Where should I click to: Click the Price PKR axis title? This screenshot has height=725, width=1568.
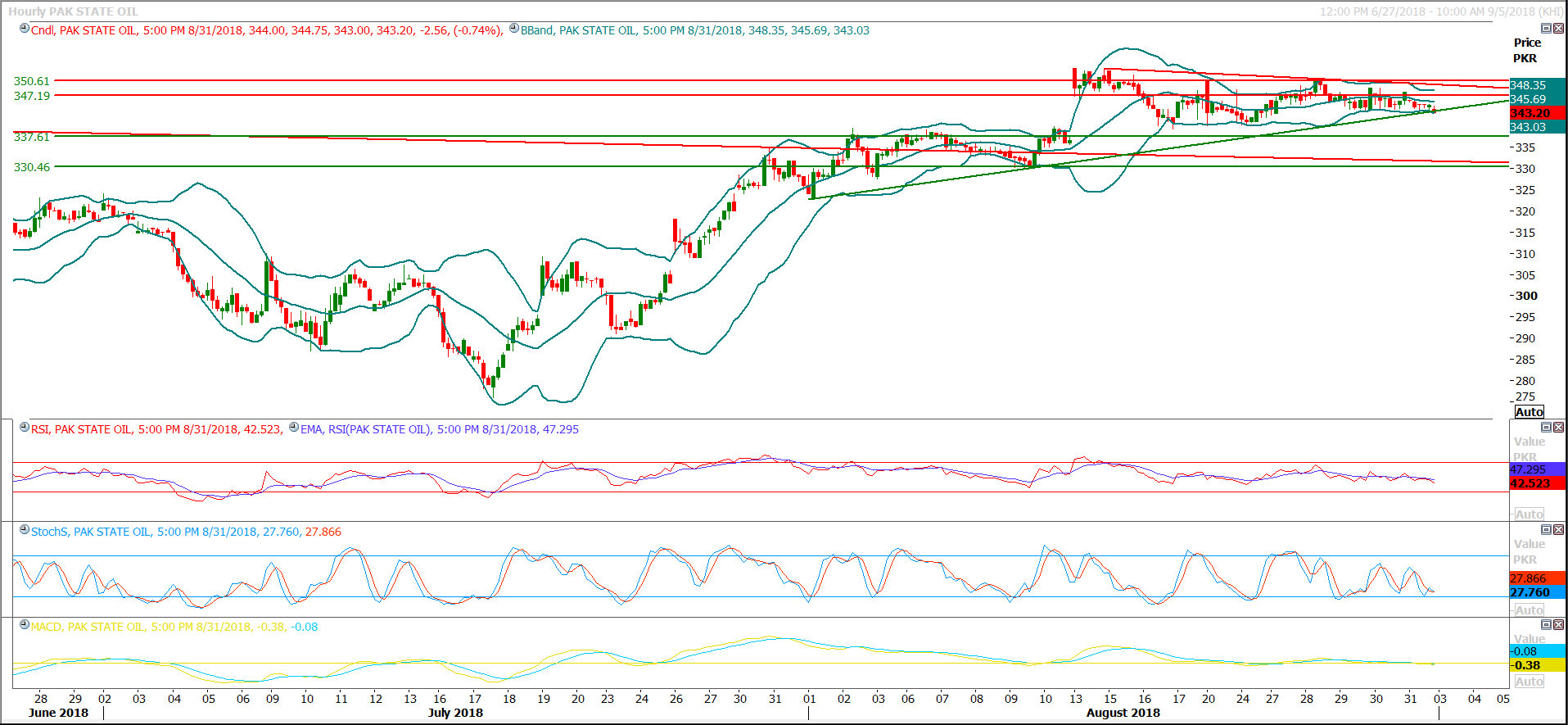coord(1526,50)
